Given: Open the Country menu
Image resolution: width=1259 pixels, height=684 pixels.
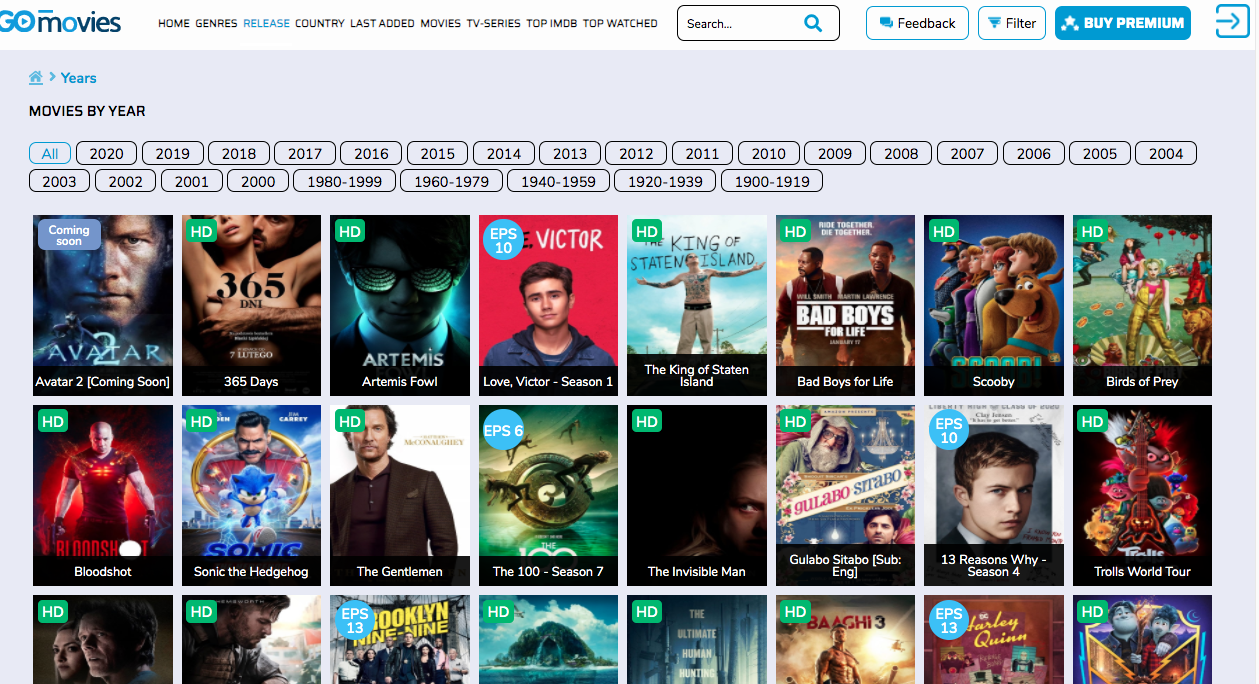Looking at the screenshot, I should point(320,23).
